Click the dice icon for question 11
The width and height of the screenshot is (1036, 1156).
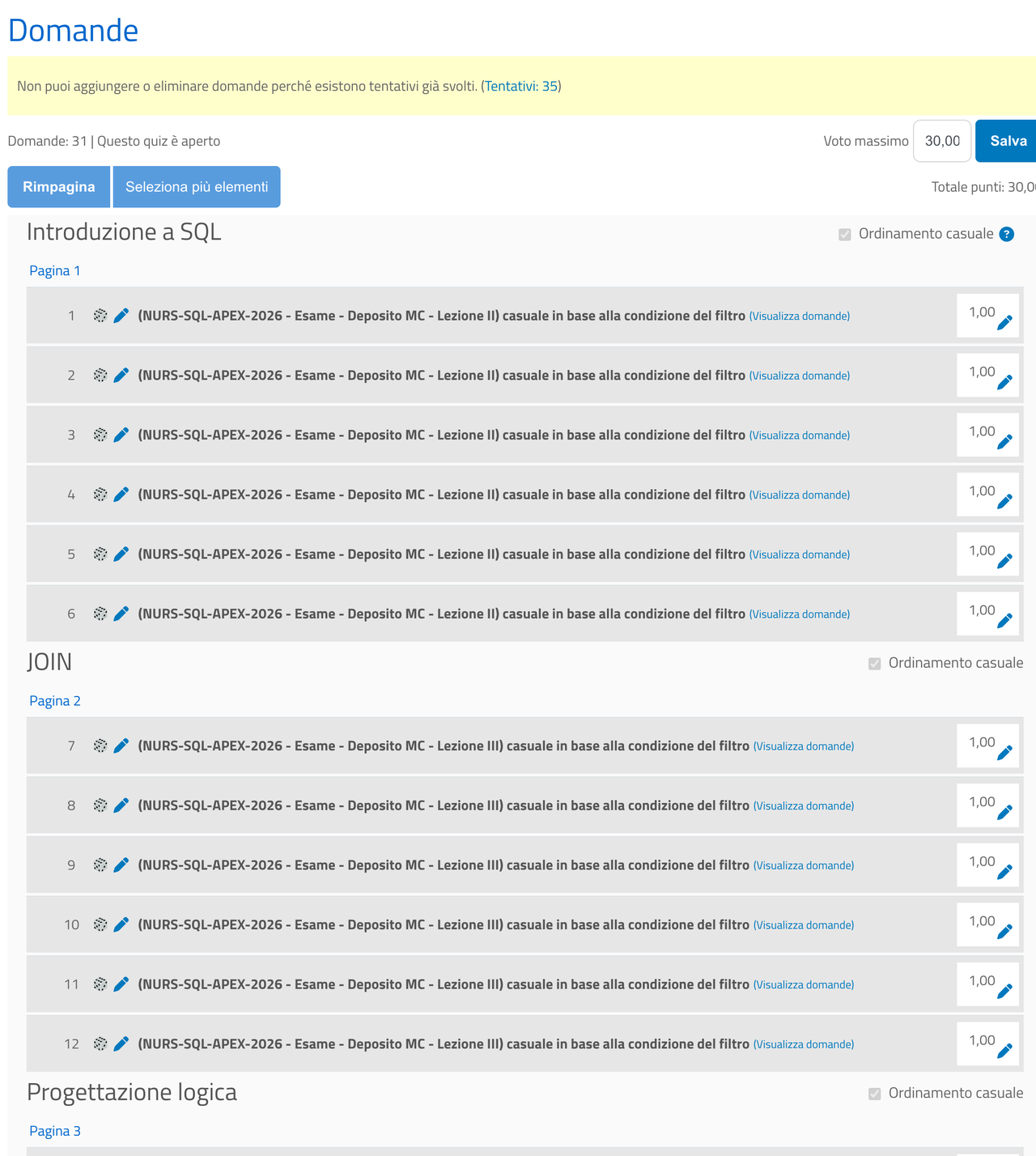point(100,984)
